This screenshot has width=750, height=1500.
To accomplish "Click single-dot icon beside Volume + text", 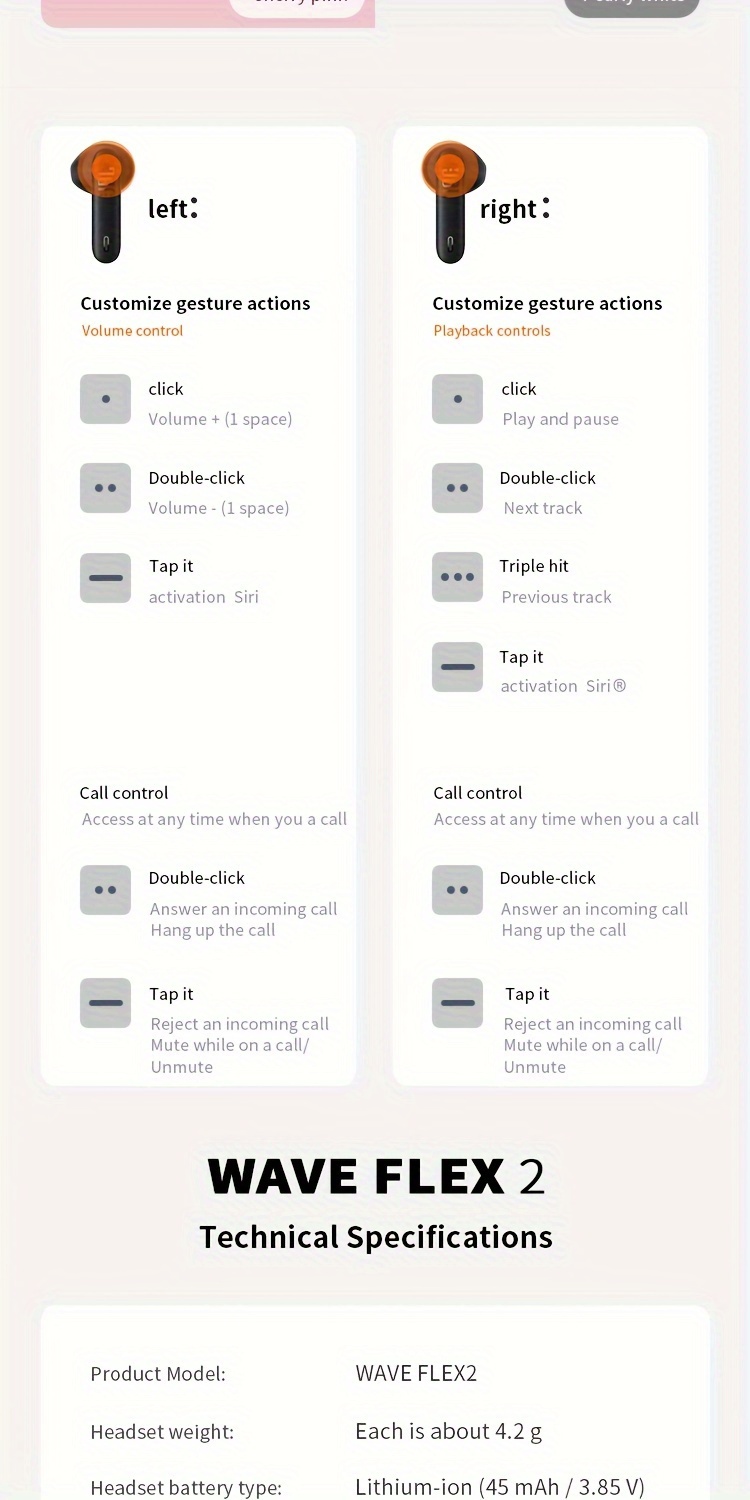I will [x=105, y=399].
